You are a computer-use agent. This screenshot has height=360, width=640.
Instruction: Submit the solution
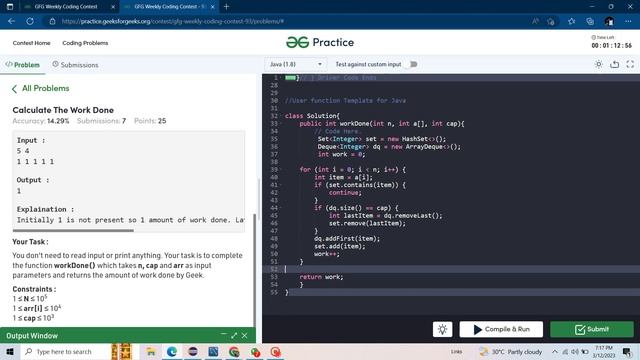592,329
